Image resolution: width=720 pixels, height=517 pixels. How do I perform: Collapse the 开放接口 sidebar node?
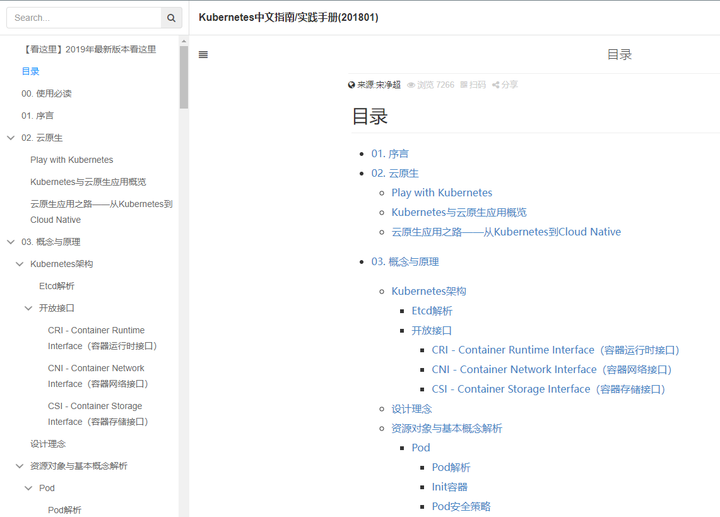pos(28,308)
